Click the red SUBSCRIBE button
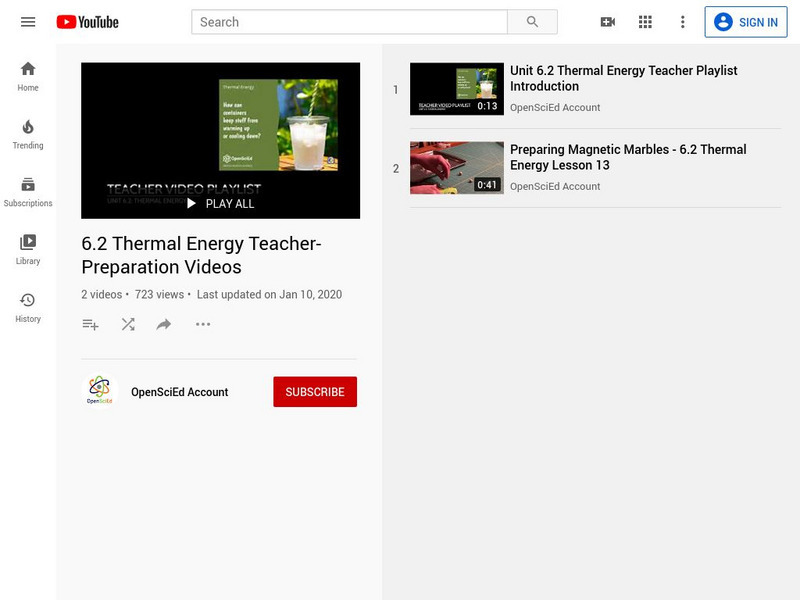This screenshot has width=800, height=600. [x=315, y=391]
